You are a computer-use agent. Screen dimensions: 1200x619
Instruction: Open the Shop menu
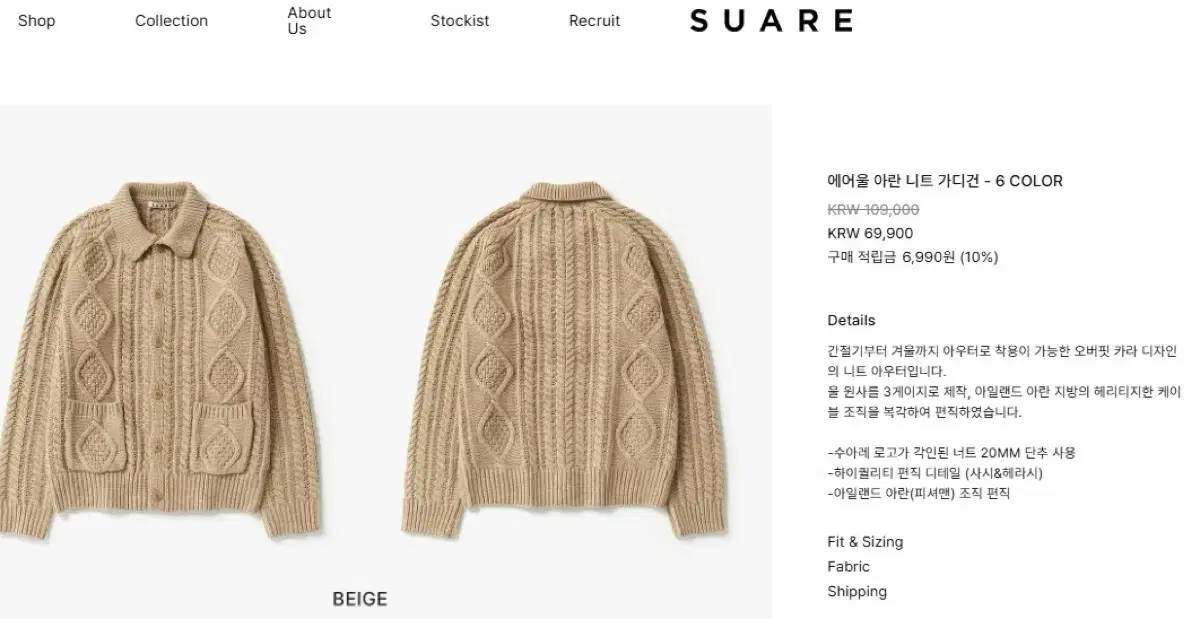coord(36,21)
